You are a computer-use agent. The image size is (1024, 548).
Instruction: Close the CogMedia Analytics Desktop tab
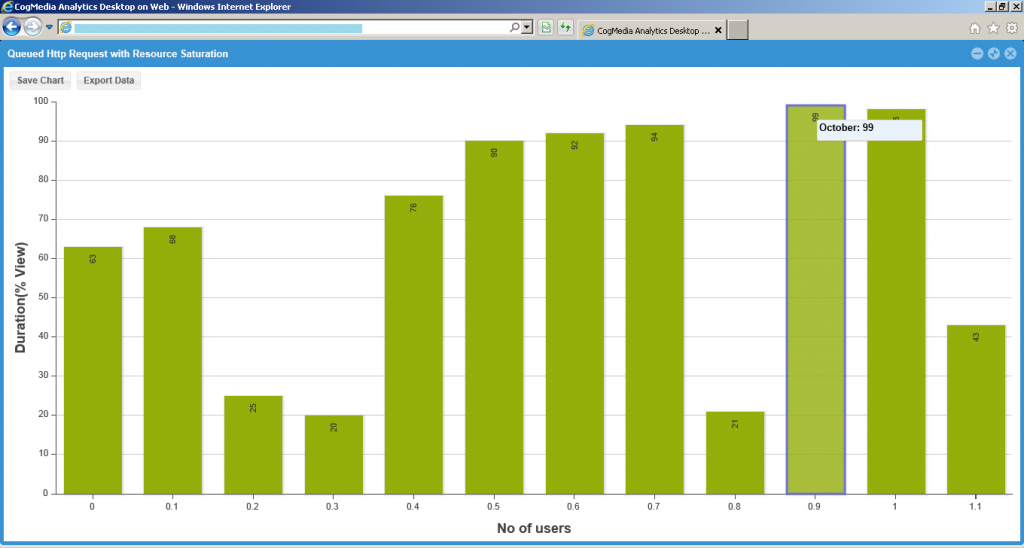click(717, 30)
